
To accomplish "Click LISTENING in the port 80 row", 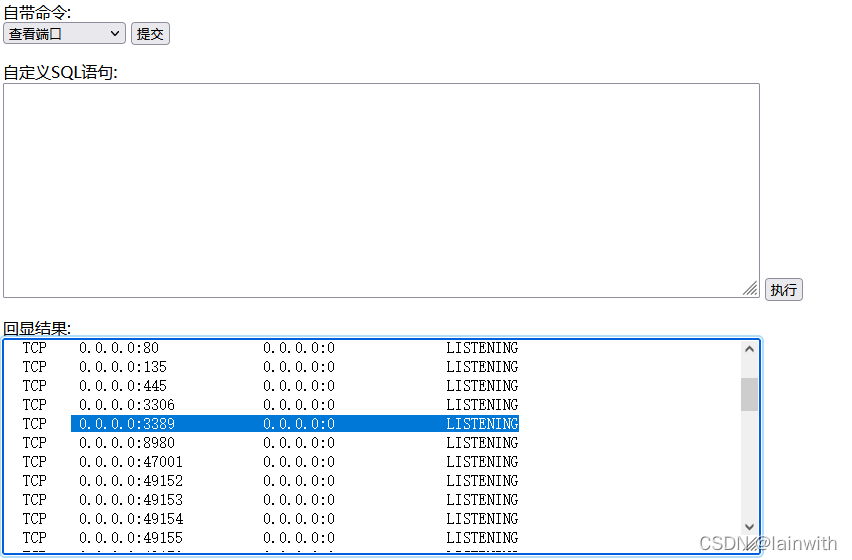I will click(x=482, y=348).
